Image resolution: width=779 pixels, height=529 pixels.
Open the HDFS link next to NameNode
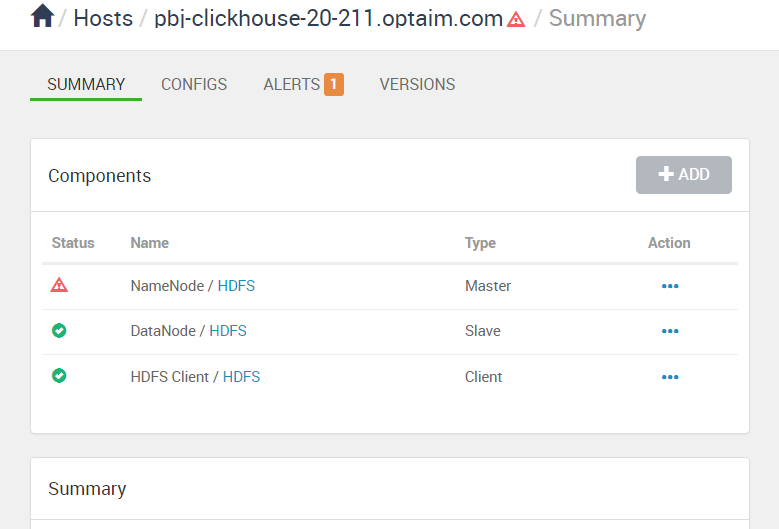coord(236,286)
